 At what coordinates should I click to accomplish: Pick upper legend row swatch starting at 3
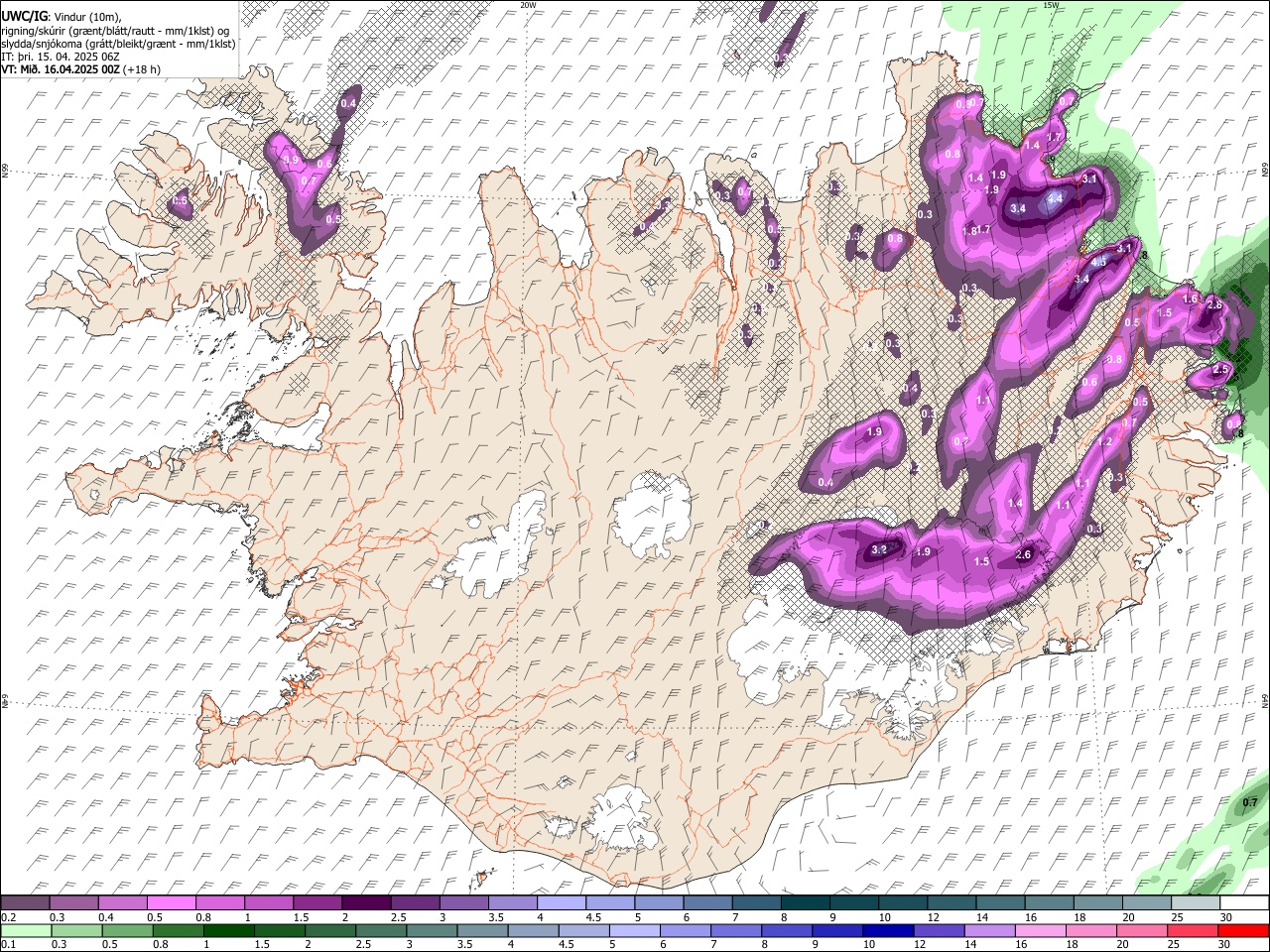(463, 903)
